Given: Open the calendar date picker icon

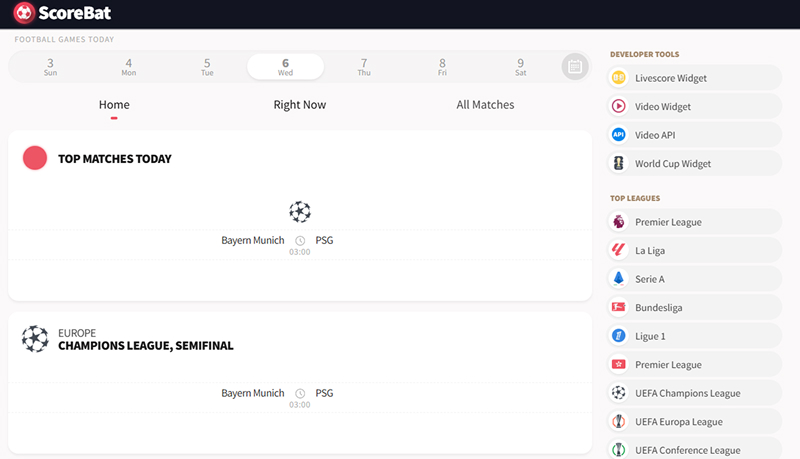Looking at the screenshot, I should [575, 66].
